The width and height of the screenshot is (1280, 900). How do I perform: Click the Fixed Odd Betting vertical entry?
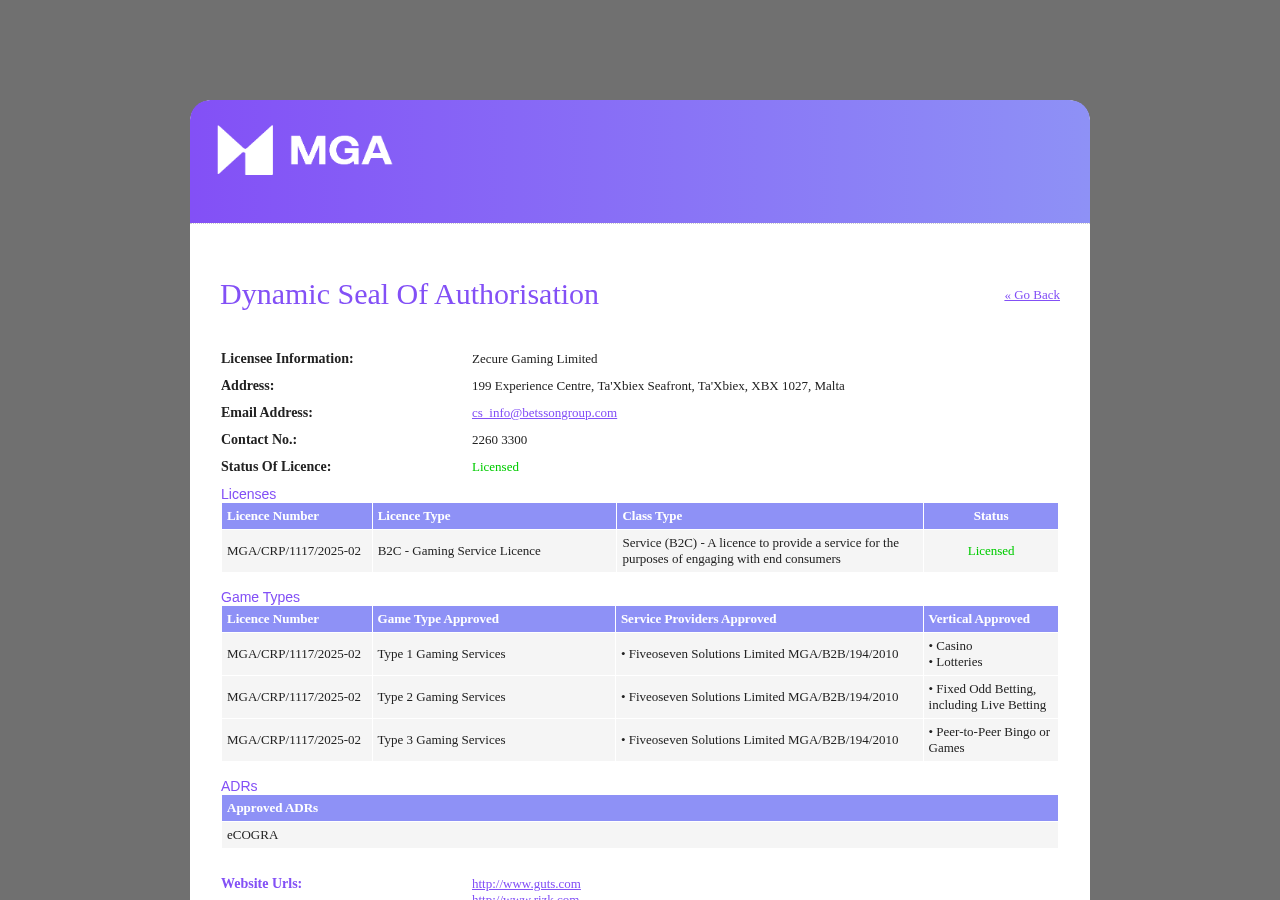pos(988,697)
